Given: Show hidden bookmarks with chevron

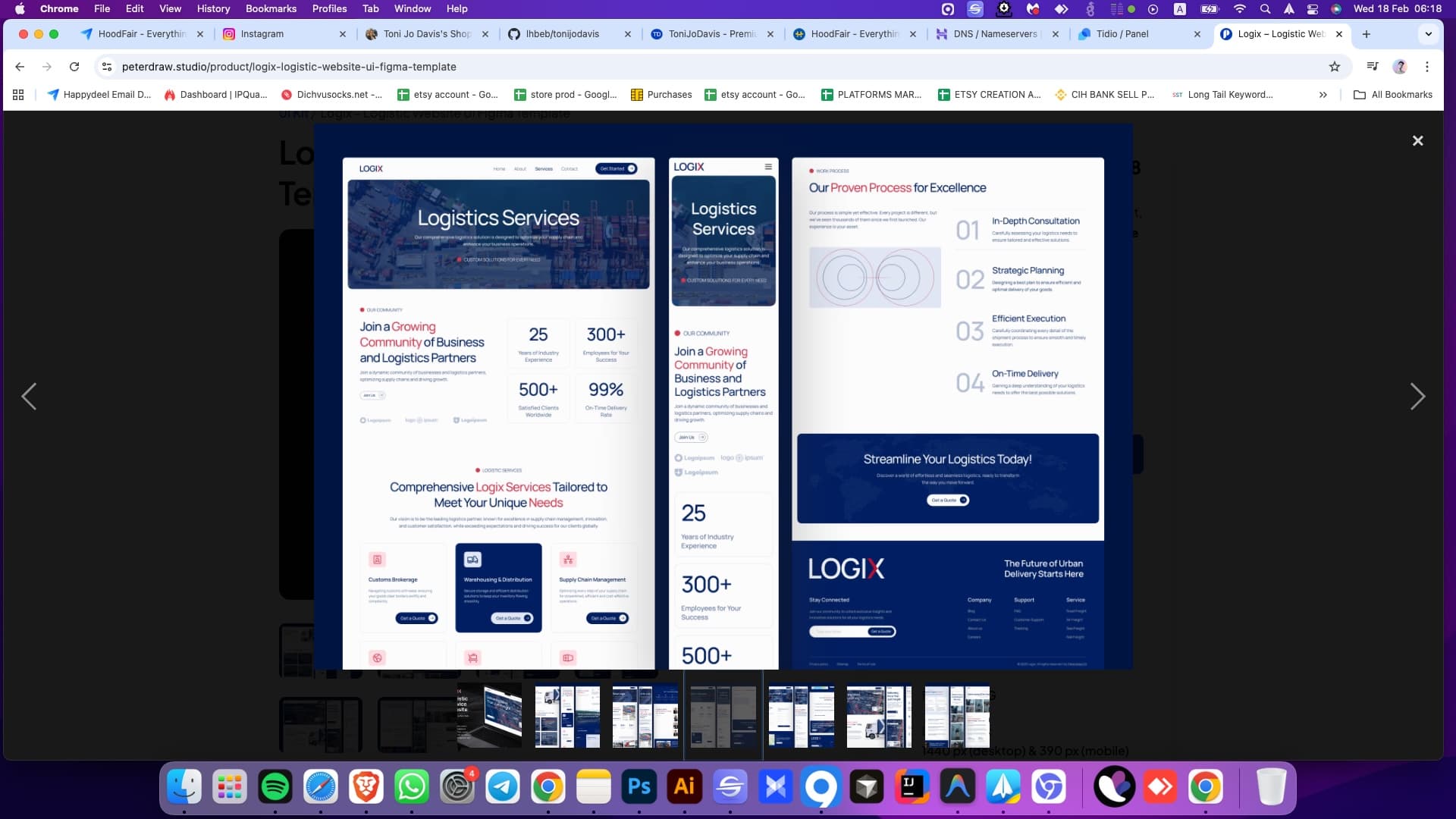Looking at the screenshot, I should coord(1323,95).
